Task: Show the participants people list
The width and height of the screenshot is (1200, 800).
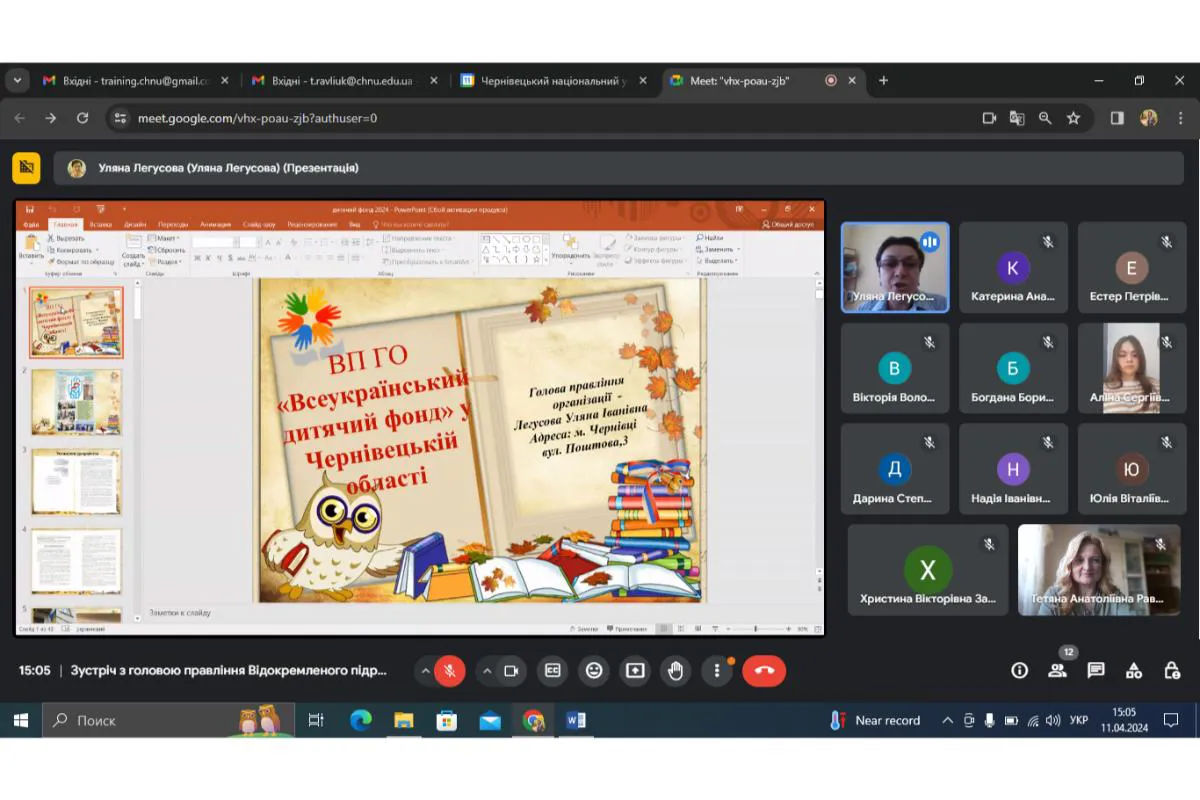Action: tap(1058, 671)
